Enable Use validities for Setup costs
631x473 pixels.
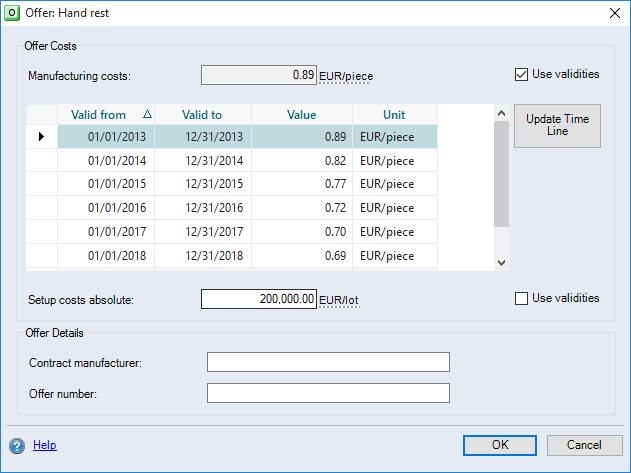[x=521, y=298]
